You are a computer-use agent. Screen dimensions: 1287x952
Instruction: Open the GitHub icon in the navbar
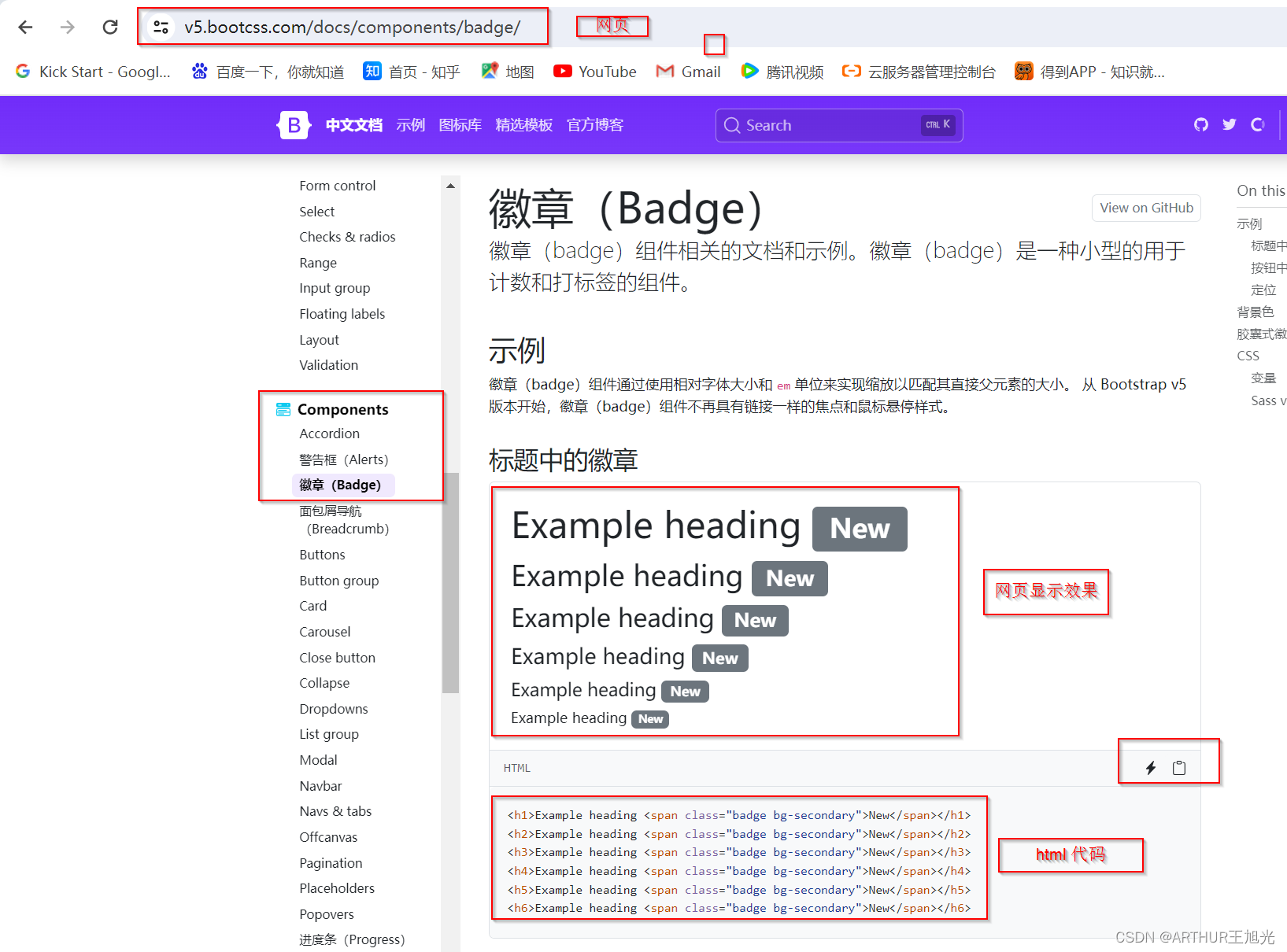[1200, 124]
